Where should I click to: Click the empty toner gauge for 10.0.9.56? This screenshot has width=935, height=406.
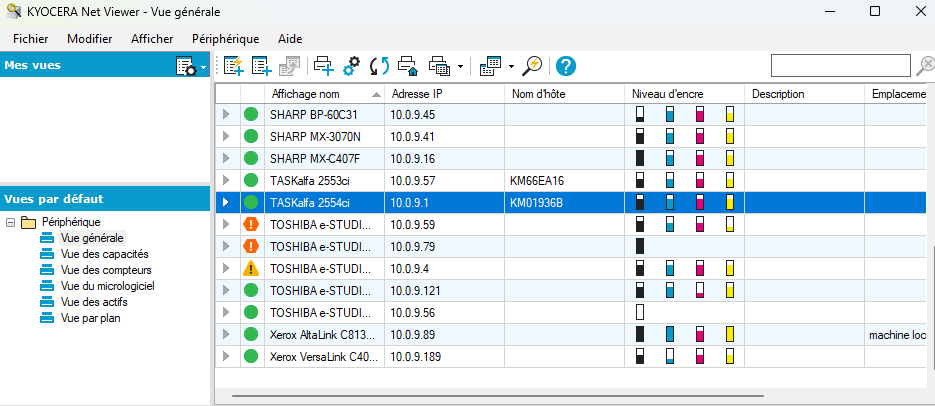[x=640, y=312]
